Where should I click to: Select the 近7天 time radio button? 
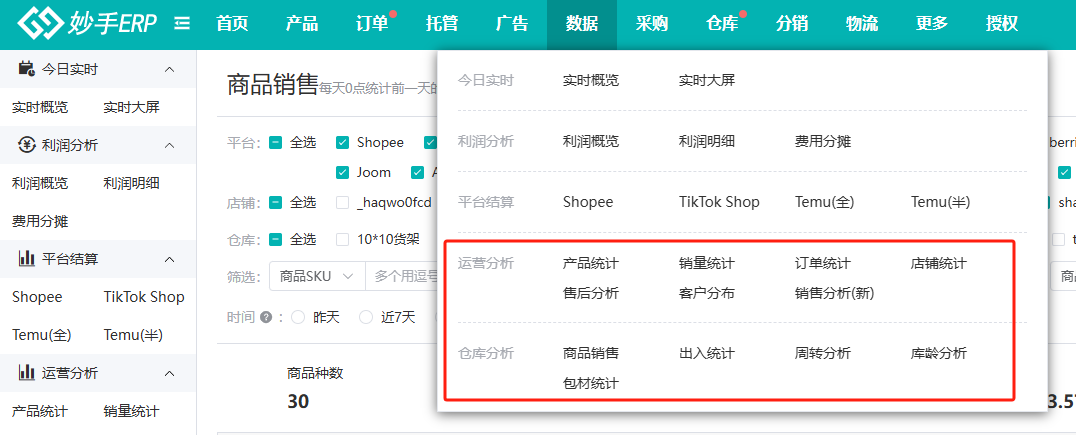point(366,317)
